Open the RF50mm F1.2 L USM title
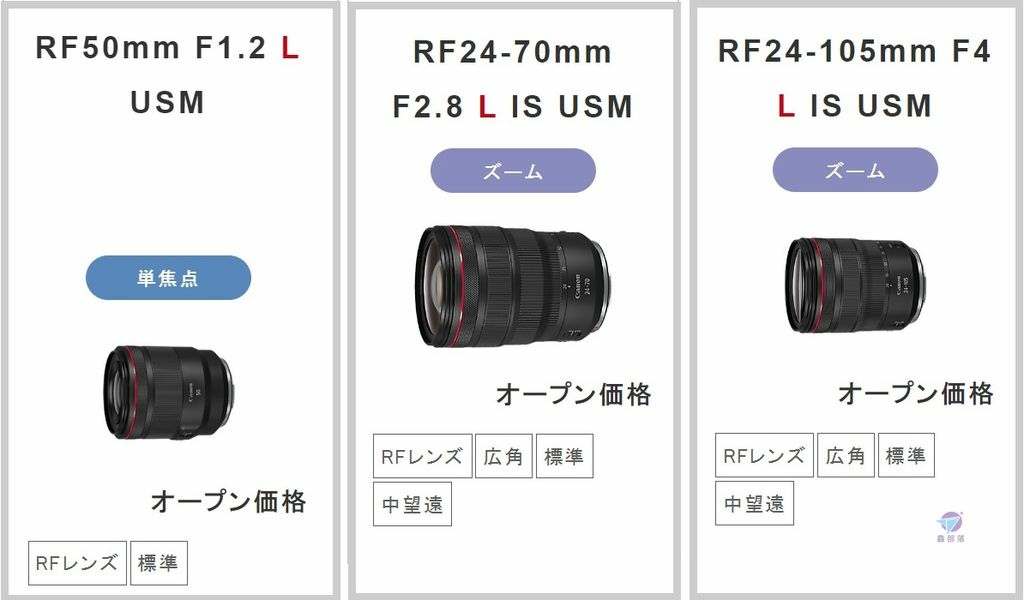The width and height of the screenshot is (1024, 600). 168,75
